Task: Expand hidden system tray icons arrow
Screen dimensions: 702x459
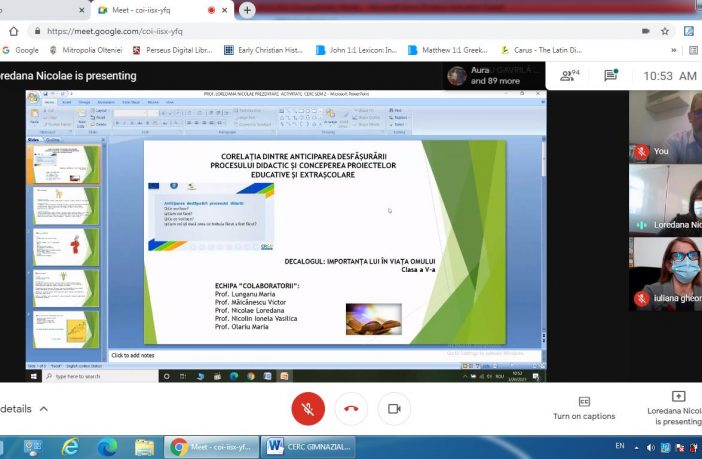Action: (636, 447)
